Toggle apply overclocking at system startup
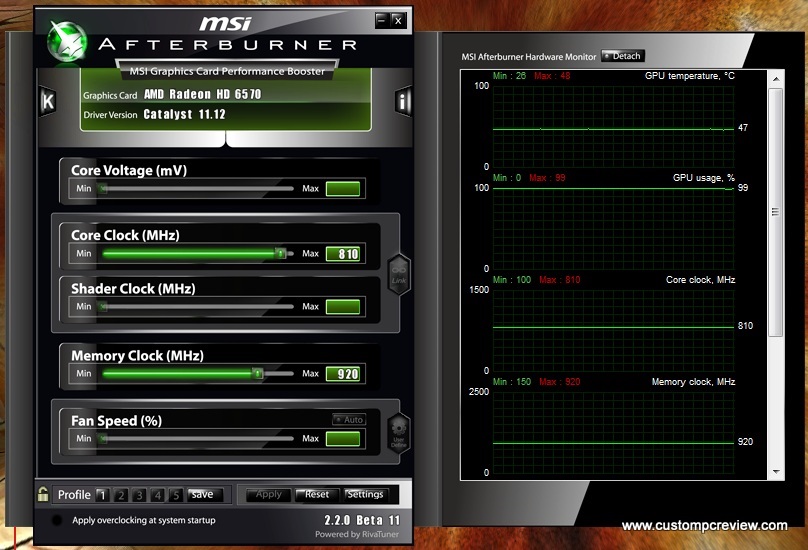Viewport: 808px width, 550px height. (x=57, y=520)
